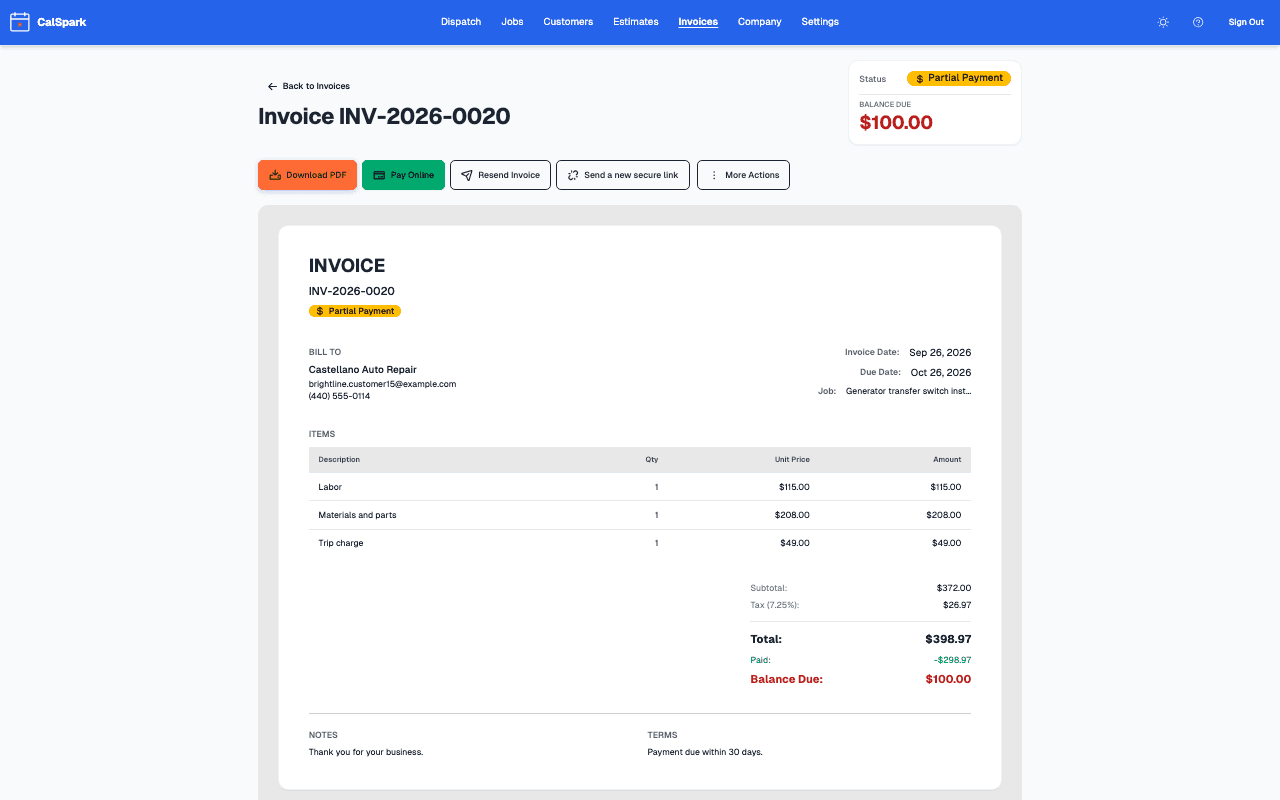Click the phone number (440) 555-0114
Image resolution: width=1280 pixels, height=800 pixels.
pyautogui.click(x=339, y=396)
